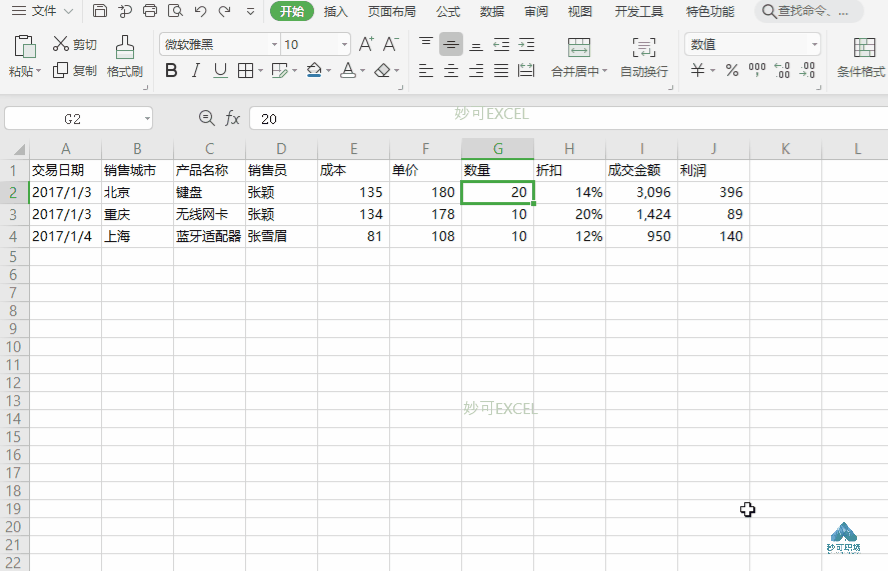Toggle Bold formatting

(x=171, y=71)
